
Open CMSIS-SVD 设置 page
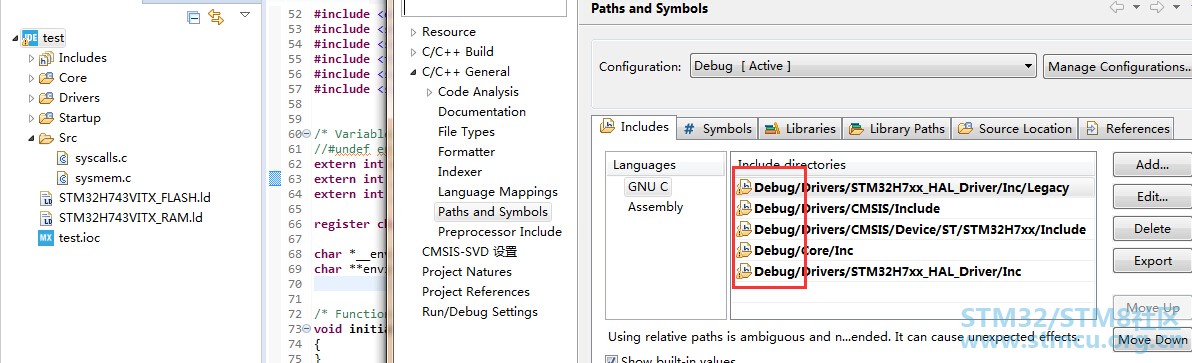[x=469, y=252]
